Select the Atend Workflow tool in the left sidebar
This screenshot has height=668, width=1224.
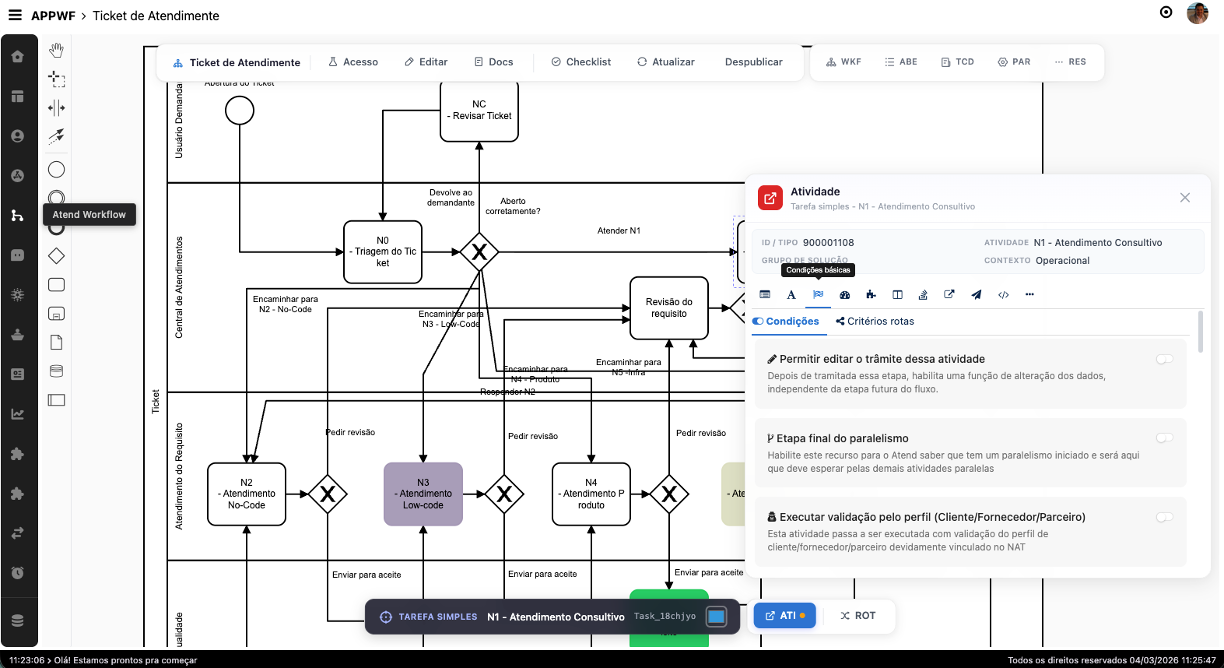click(18, 214)
